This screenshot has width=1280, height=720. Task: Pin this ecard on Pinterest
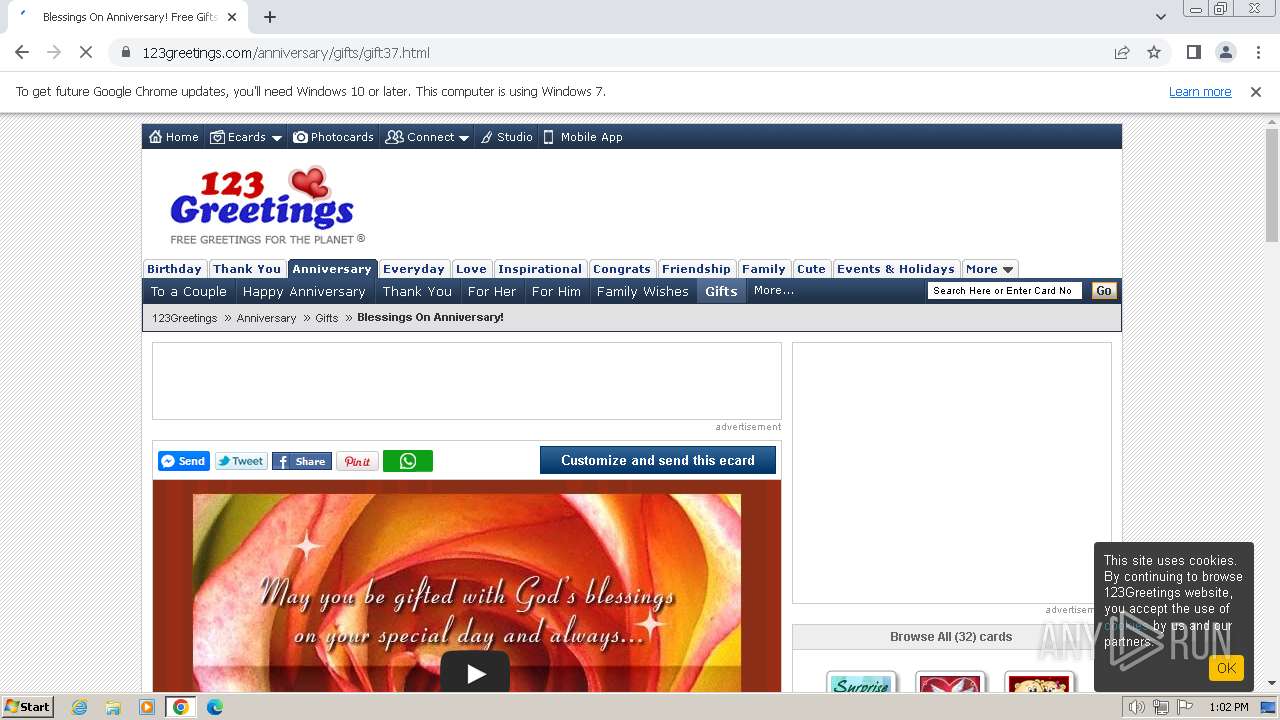pyautogui.click(x=357, y=461)
